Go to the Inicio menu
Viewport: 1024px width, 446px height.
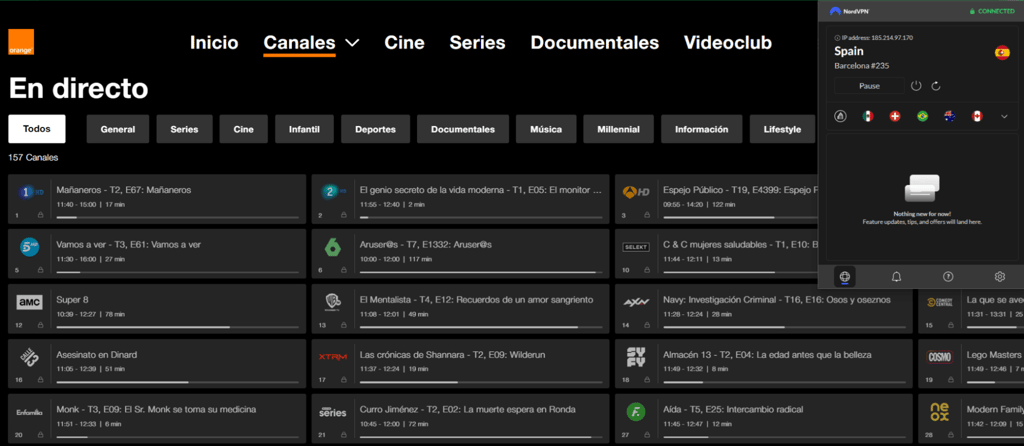(214, 43)
